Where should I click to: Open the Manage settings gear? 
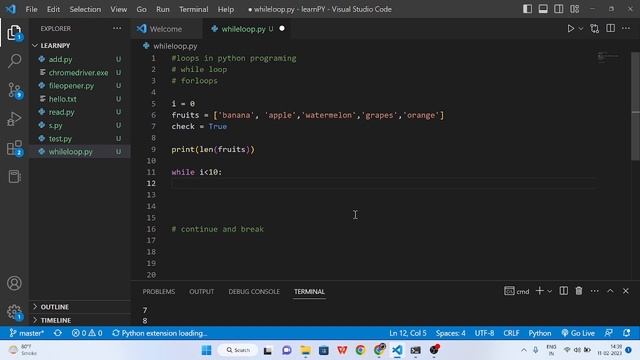coord(14,312)
